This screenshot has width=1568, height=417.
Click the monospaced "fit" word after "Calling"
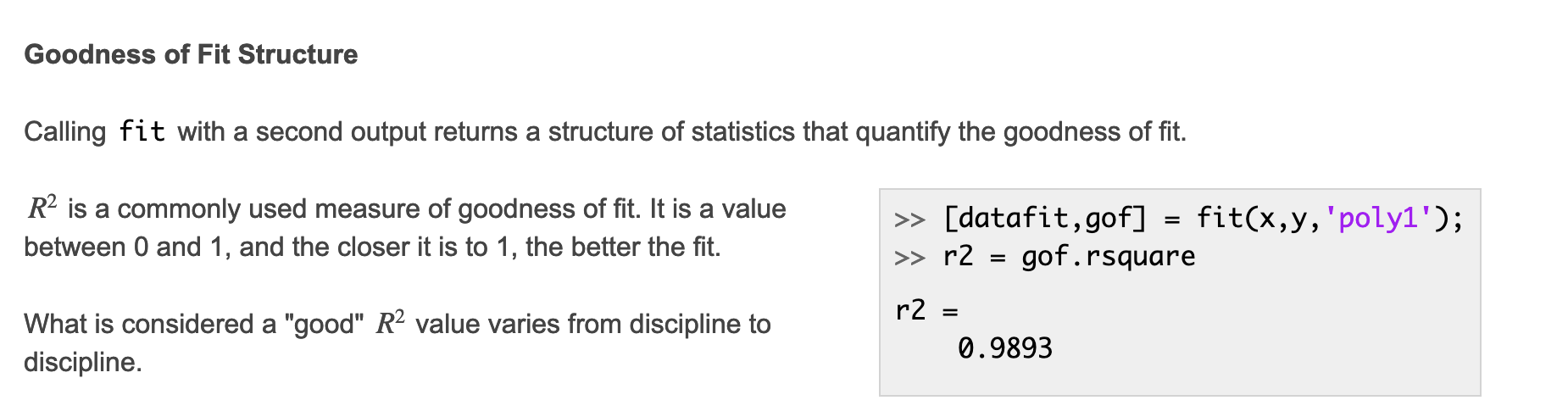142,131
